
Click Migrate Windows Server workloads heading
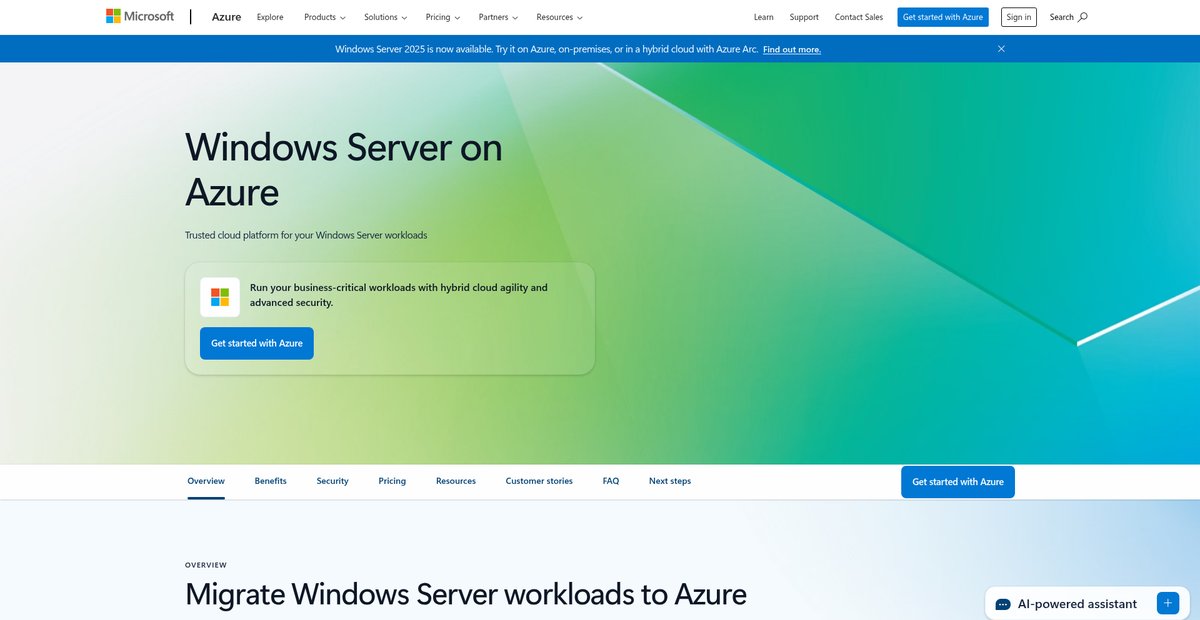pos(466,594)
